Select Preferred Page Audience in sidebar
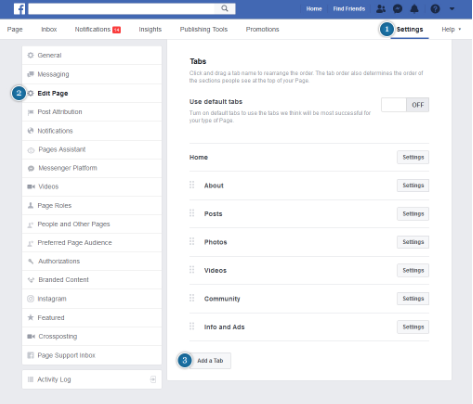473x404 pixels. (x=92, y=243)
